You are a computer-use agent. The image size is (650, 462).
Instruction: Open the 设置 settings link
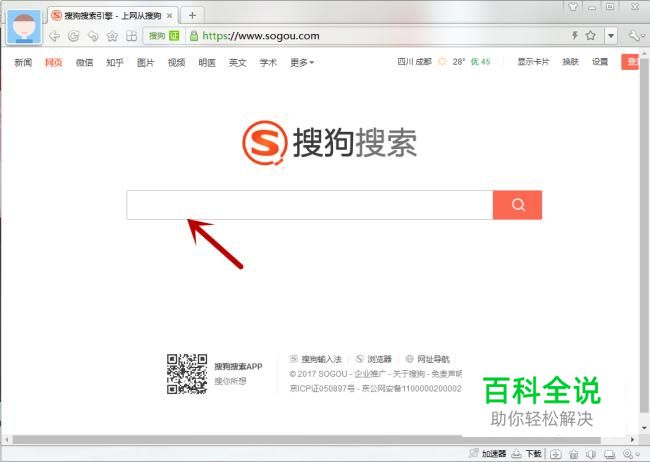pos(600,62)
